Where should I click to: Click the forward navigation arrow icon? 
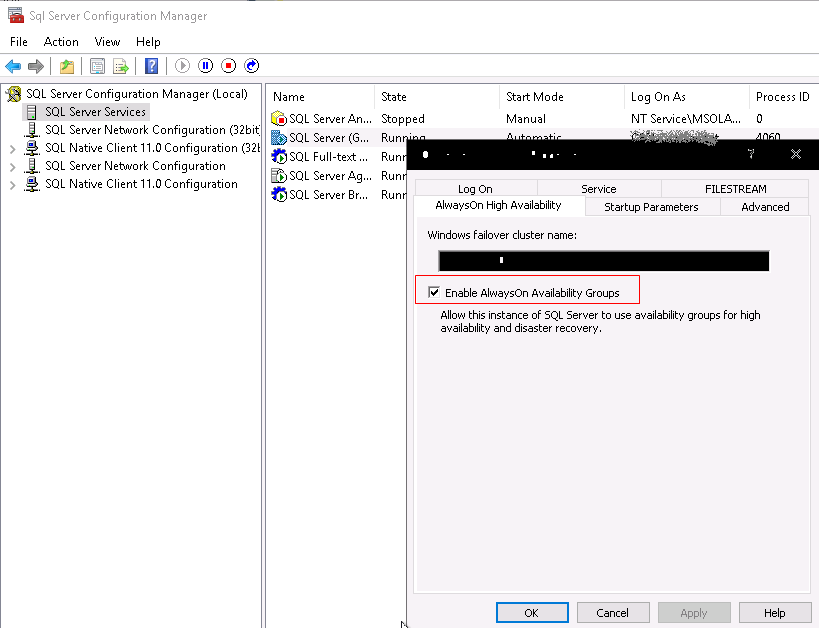pos(37,66)
